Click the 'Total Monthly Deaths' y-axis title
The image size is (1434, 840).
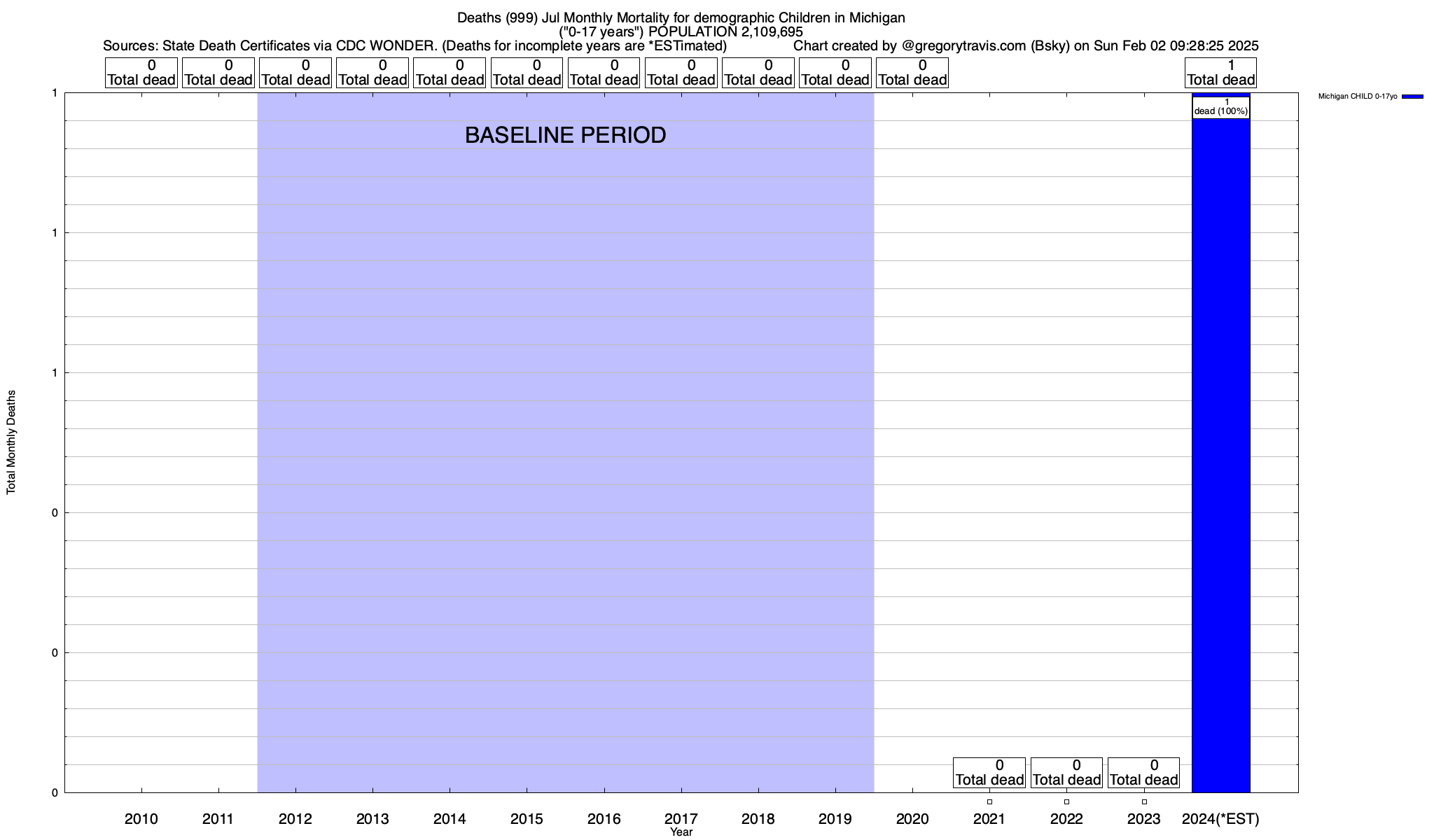click(11, 442)
